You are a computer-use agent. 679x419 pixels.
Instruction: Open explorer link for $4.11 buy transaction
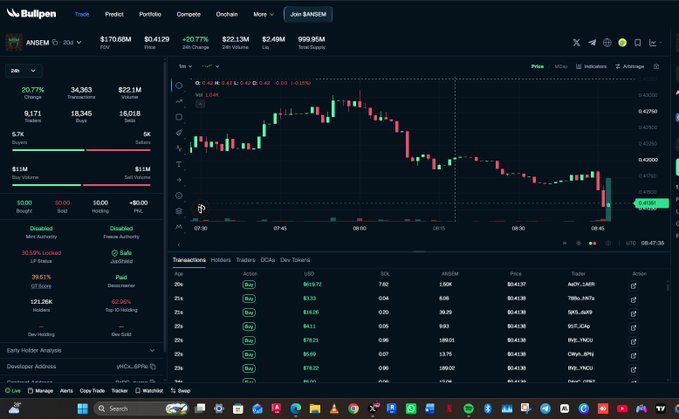633,328
